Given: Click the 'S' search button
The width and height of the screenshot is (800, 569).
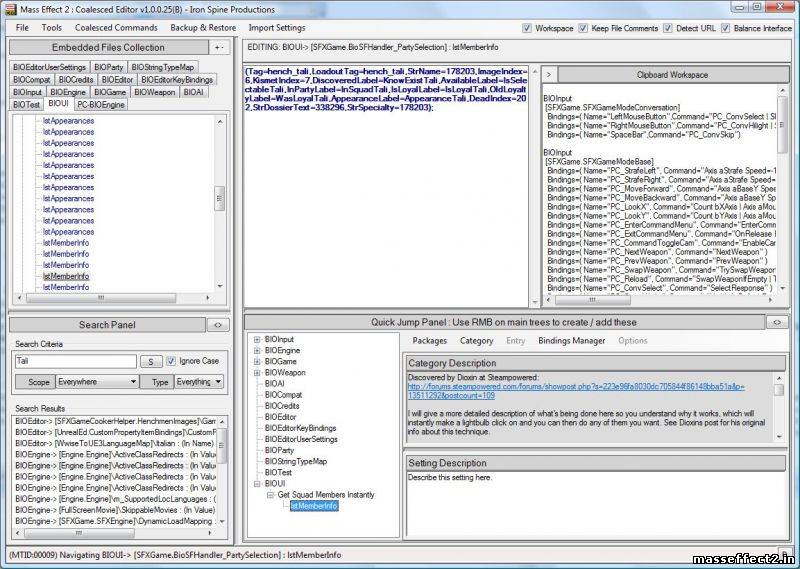Looking at the screenshot, I should point(151,361).
